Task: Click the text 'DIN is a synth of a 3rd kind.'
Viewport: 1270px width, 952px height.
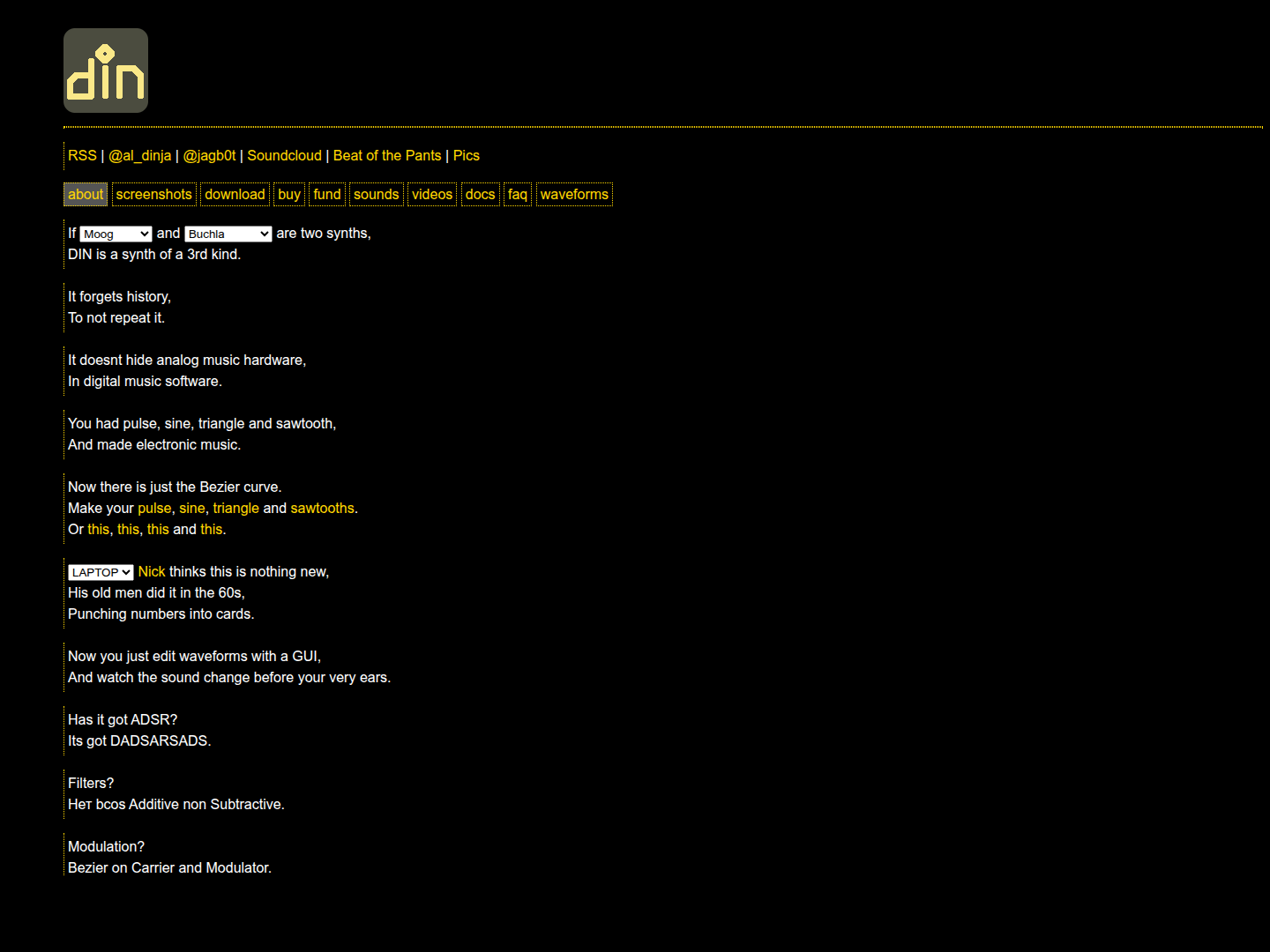Action: click(154, 255)
